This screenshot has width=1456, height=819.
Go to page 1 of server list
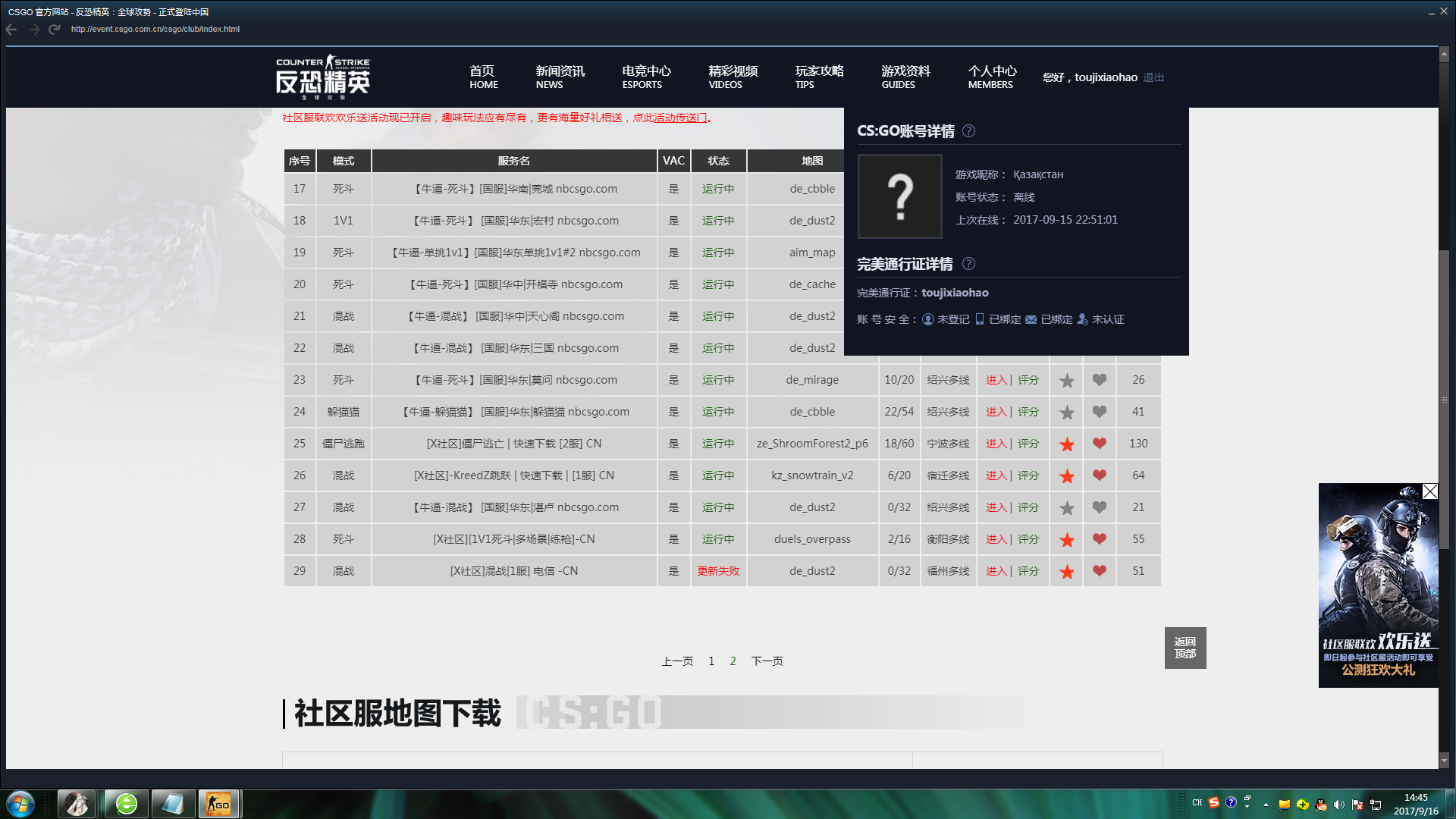pos(711,661)
